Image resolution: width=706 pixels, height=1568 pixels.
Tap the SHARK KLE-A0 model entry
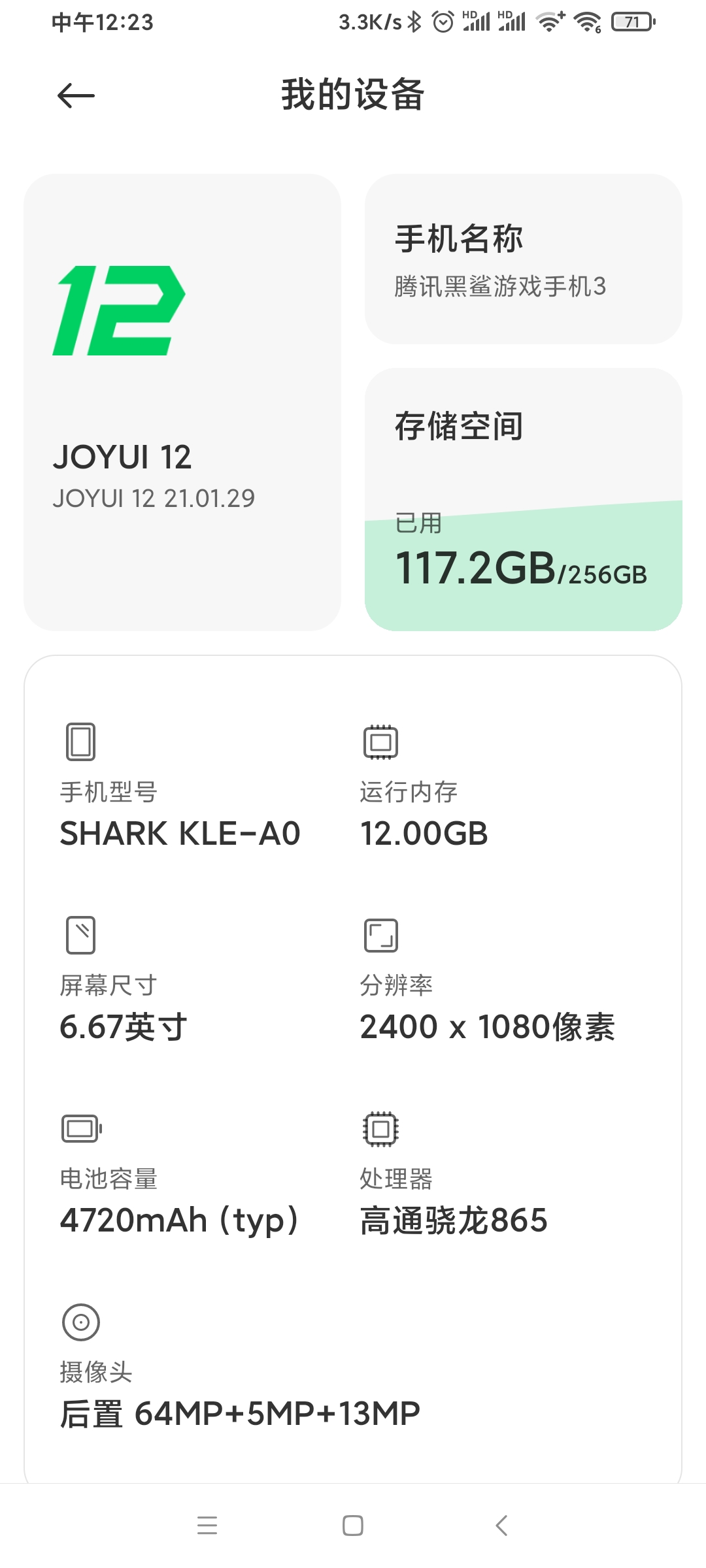tap(180, 833)
